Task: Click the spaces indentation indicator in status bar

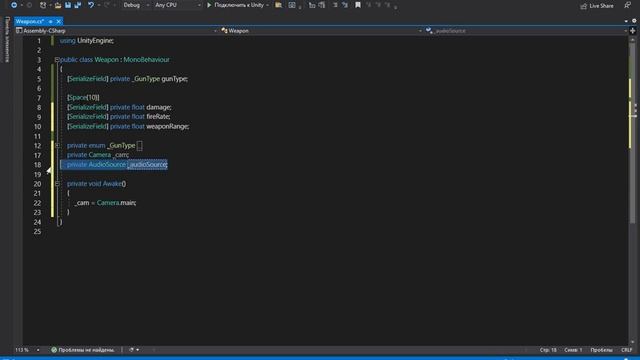Action: pos(601,350)
